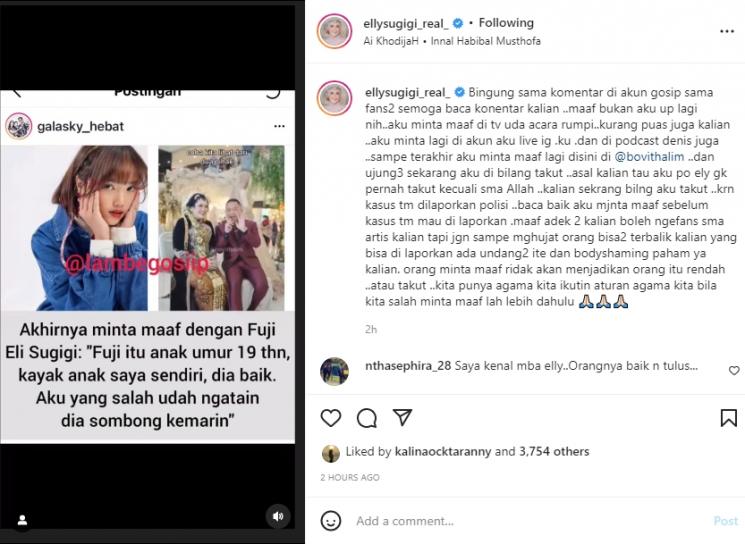Open the Ai KhodijaH audio link
Viewport: 745px width, 544px height.
click(391, 41)
